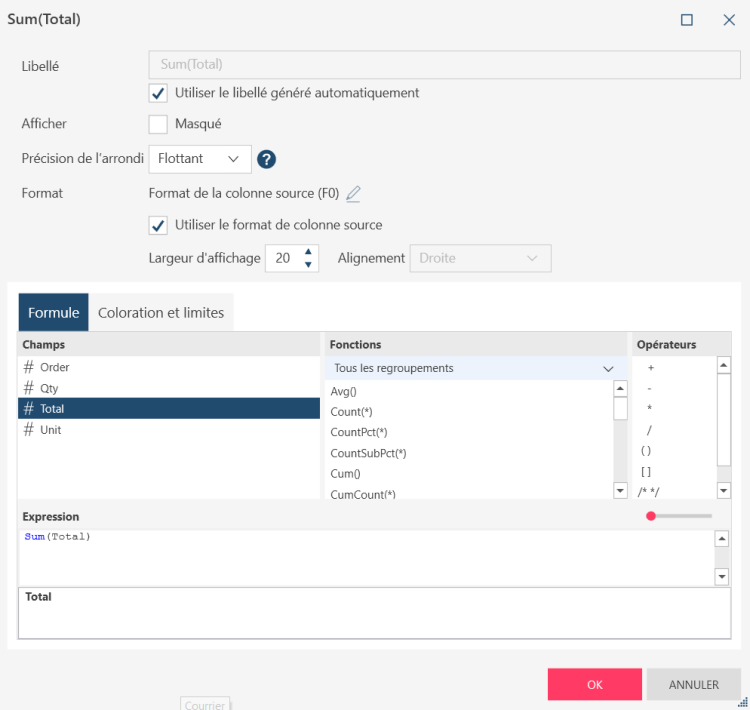Screen dimensions: 750x710
Task: Click the help question mark icon
Action: pyautogui.click(x=266, y=159)
